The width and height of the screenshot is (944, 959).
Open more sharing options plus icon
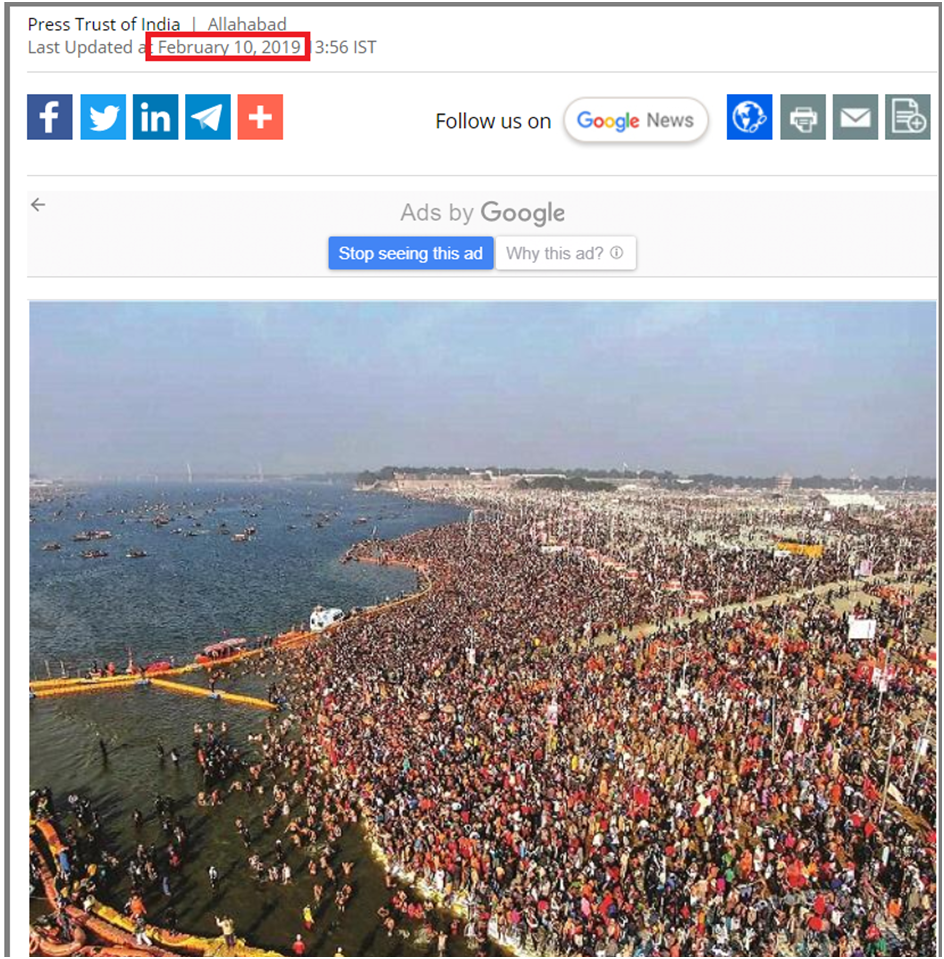[261, 117]
